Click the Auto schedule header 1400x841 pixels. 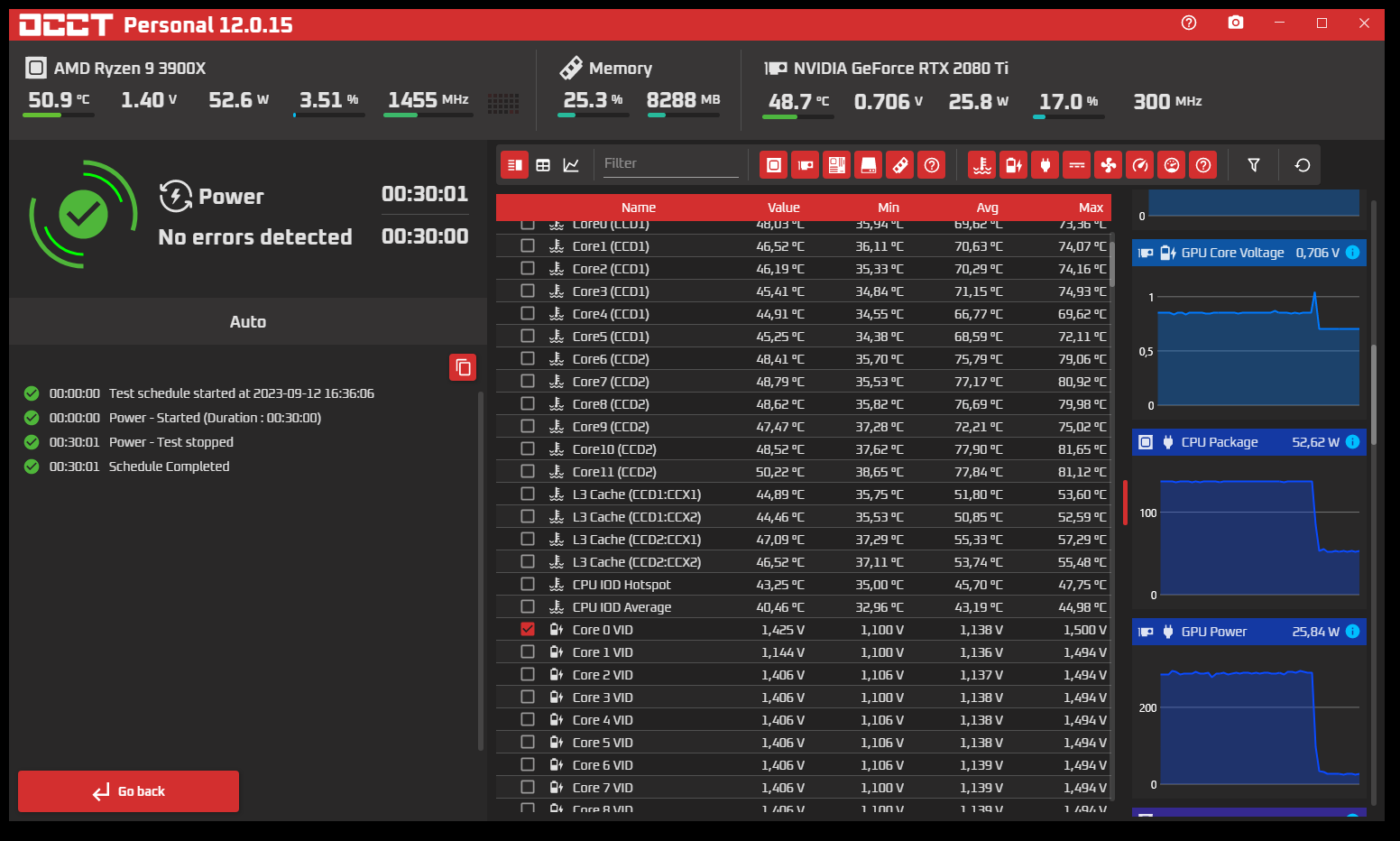pyautogui.click(x=248, y=321)
